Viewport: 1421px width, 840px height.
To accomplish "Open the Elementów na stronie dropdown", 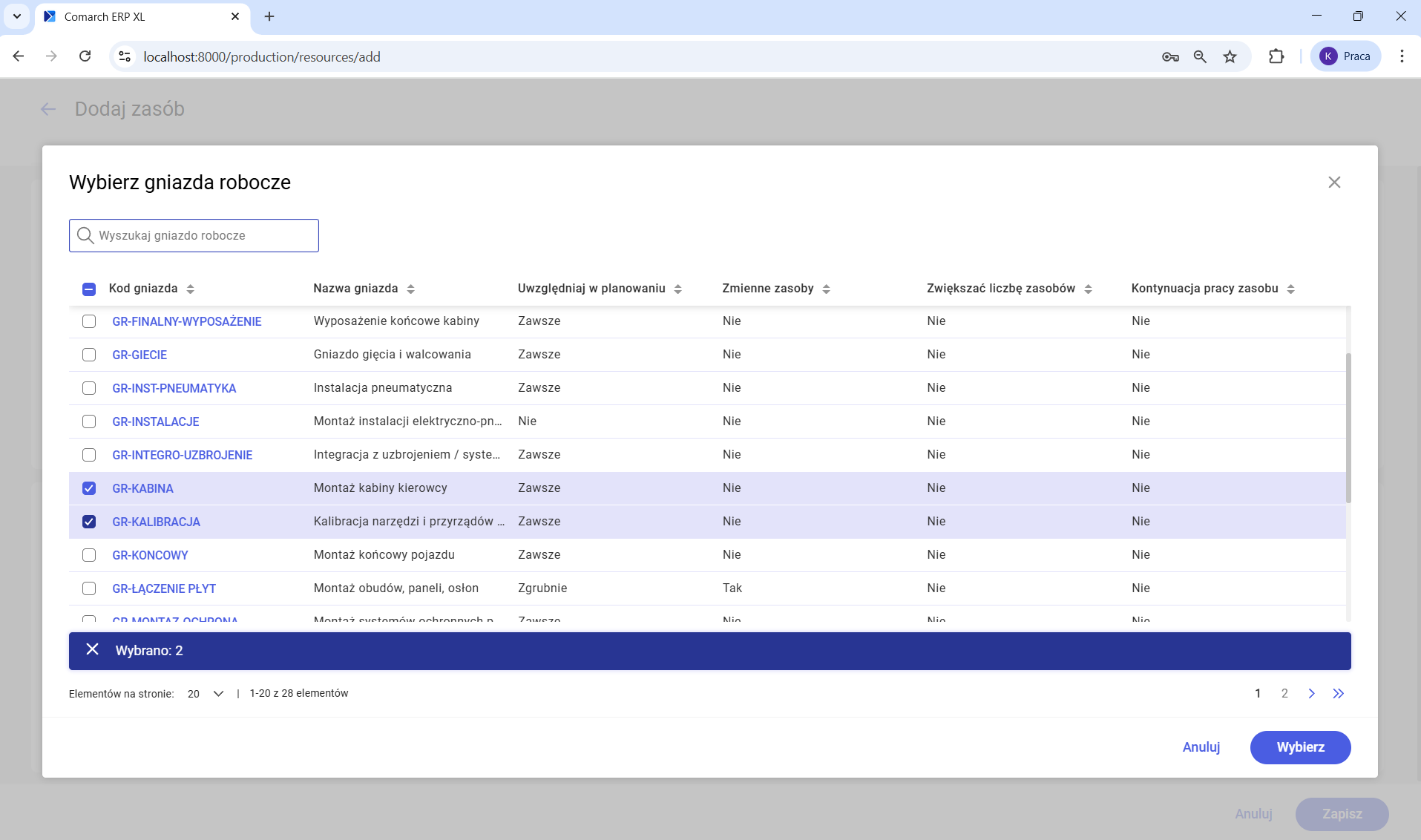I will tap(206, 693).
